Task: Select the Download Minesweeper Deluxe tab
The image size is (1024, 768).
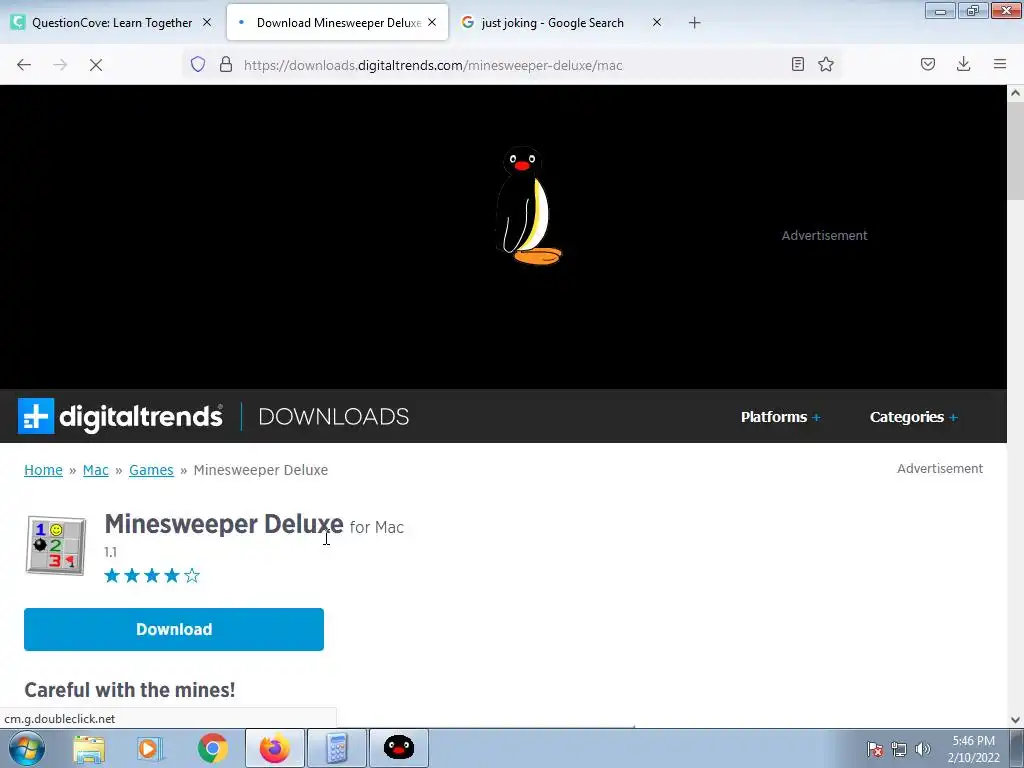Action: pyautogui.click(x=338, y=23)
